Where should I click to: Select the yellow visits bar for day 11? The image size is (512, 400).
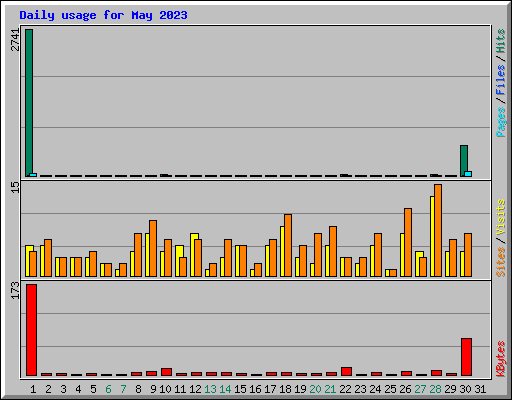coord(178,261)
